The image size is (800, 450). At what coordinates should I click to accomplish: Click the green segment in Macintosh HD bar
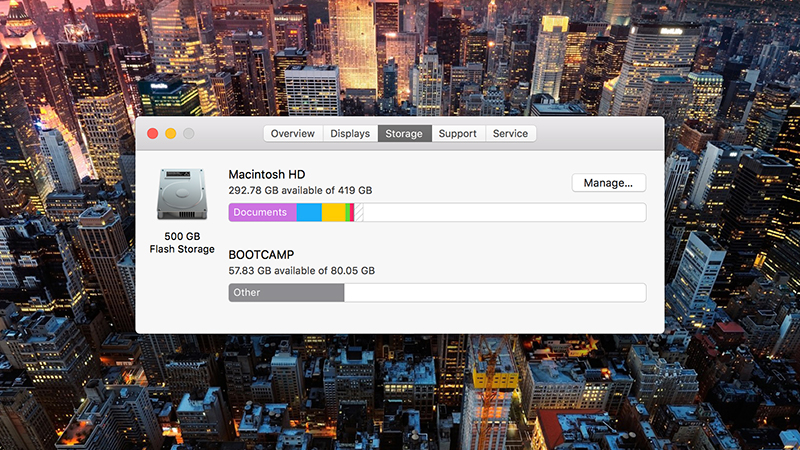tap(348, 212)
